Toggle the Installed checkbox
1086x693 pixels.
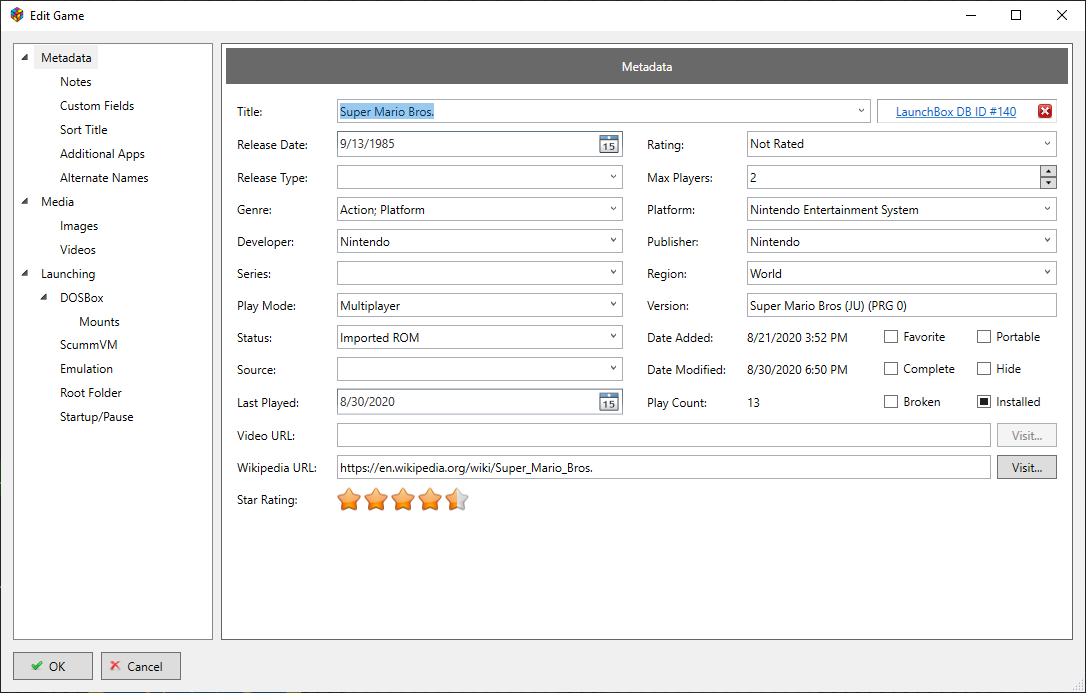pyautogui.click(x=983, y=402)
